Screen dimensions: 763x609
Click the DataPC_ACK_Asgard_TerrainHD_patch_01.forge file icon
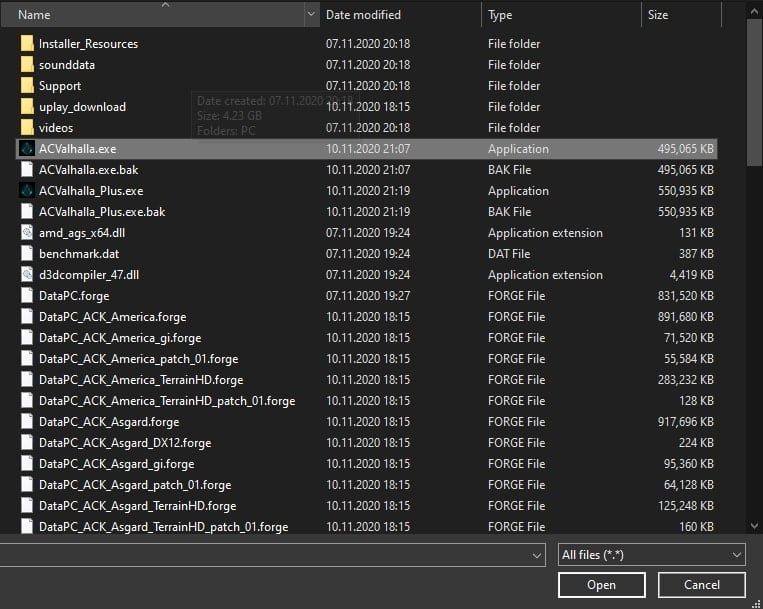tap(27, 526)
